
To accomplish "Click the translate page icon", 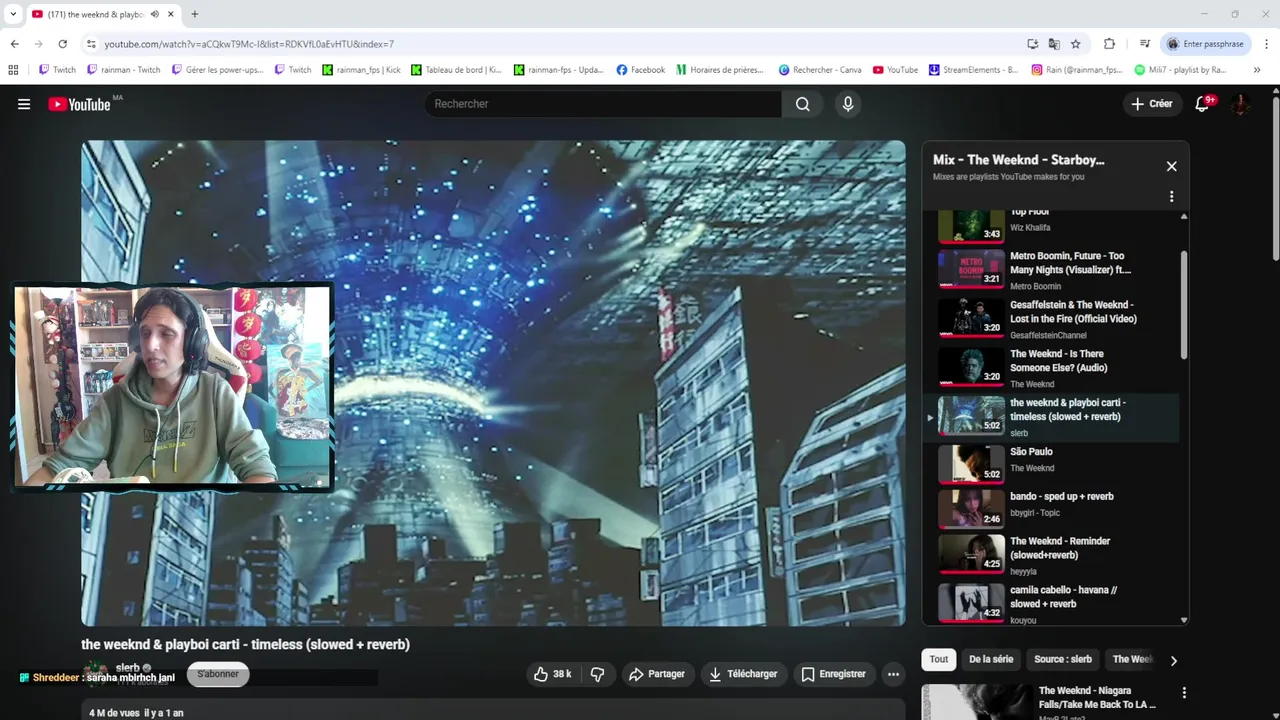I will pos(1054,44).
